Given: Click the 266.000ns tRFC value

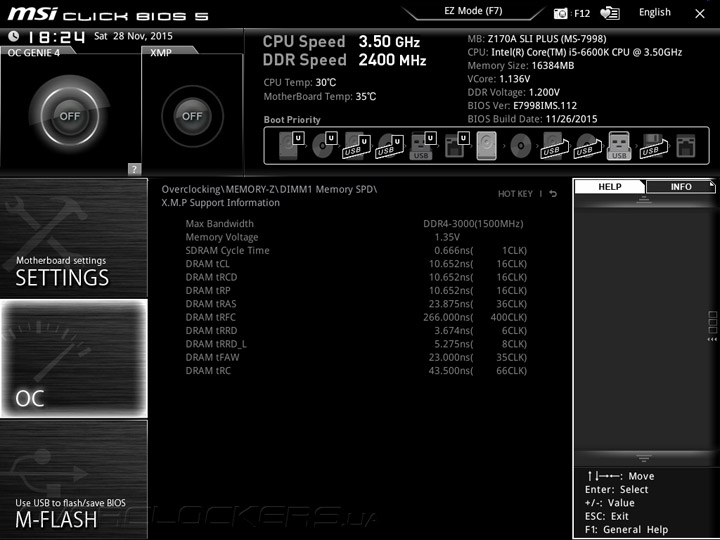Looking at the screenshot, I should (x=448, y=317).
